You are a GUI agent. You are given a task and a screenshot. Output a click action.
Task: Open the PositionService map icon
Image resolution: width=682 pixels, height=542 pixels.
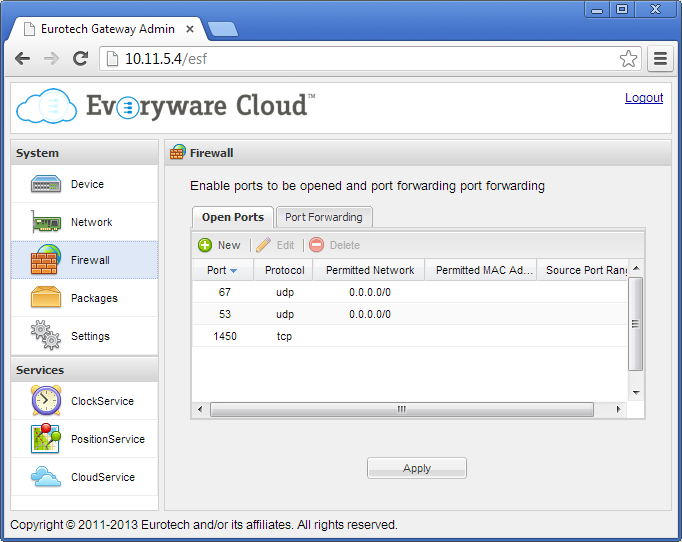tap(46, 438)
